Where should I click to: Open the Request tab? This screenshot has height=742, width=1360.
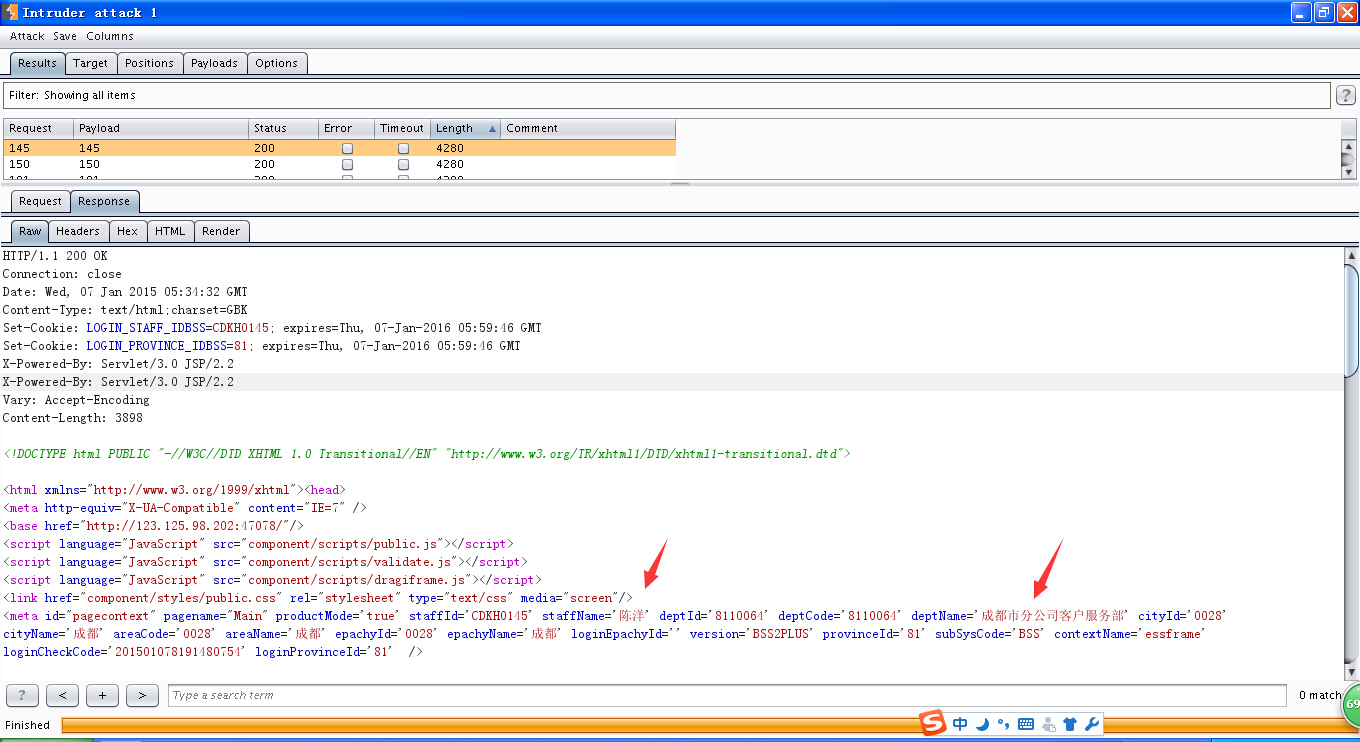tap(40, 201)
